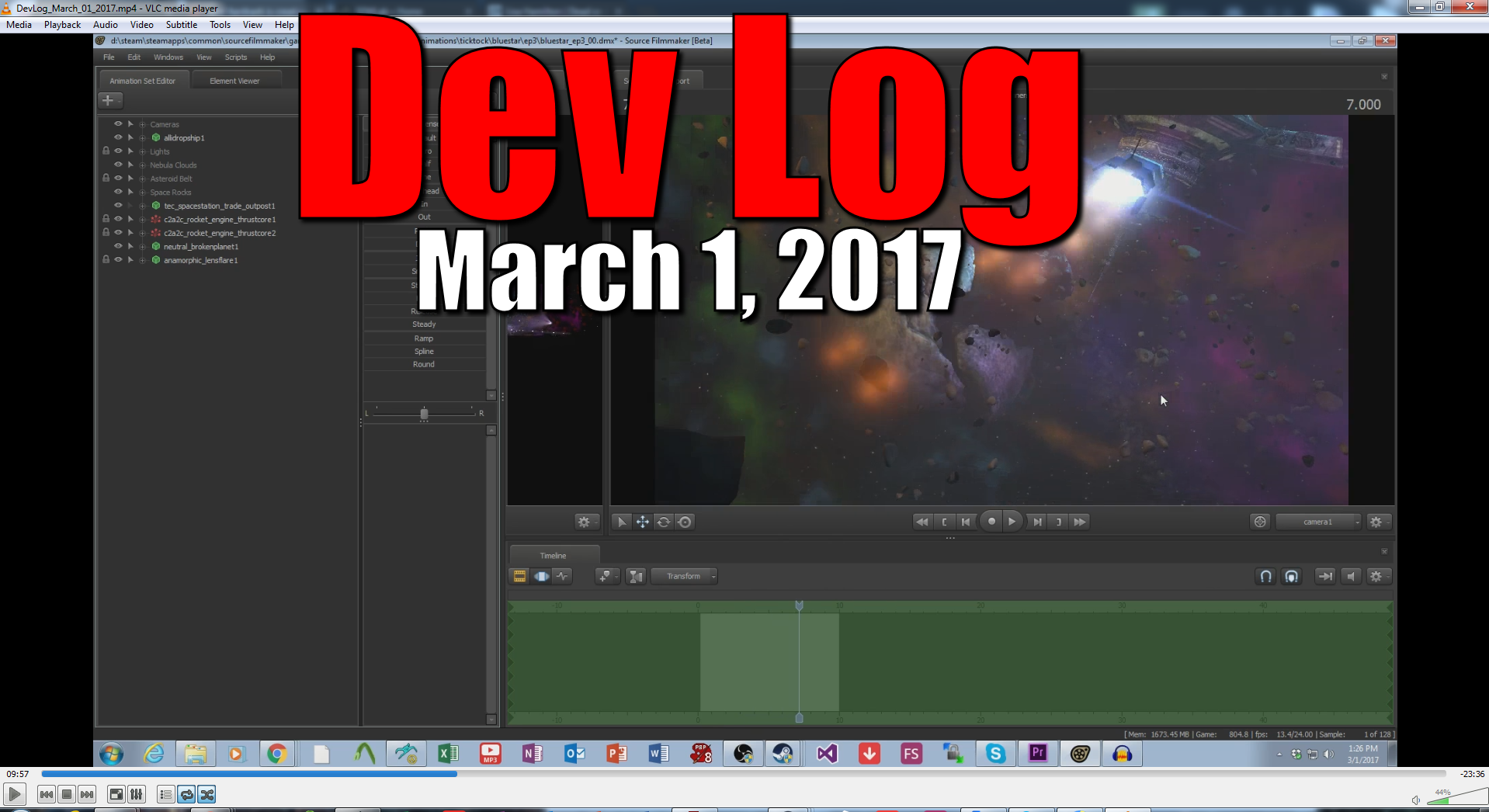
Task: Toggle VLC fullscreen mode
Action: click(116, 794)
